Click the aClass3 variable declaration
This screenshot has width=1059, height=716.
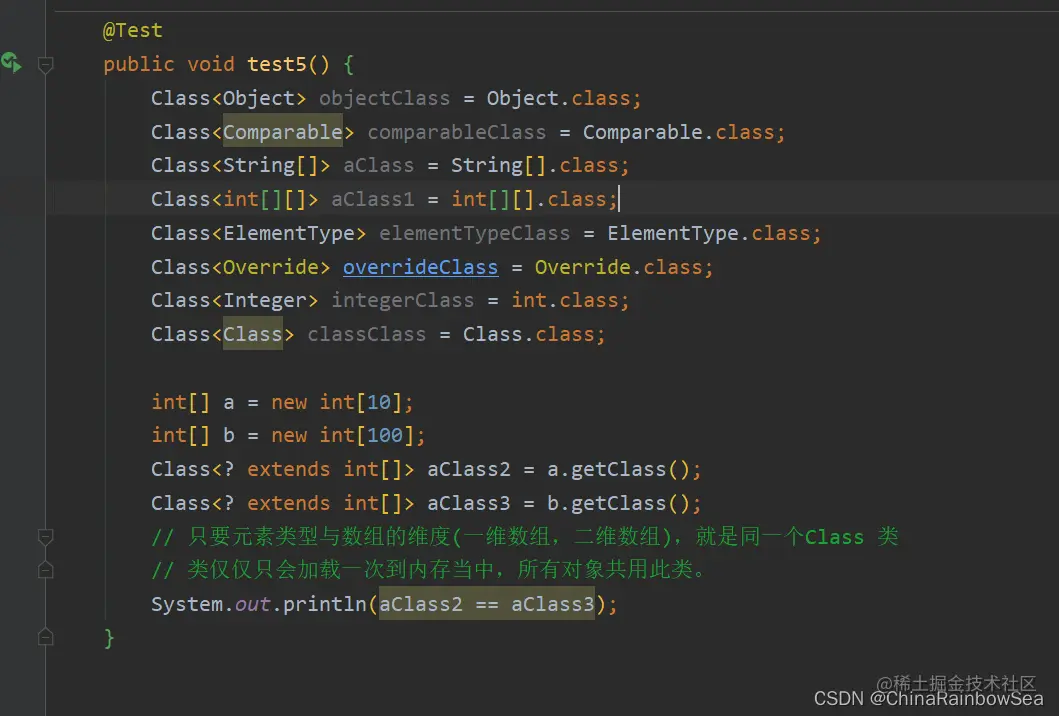(x=469, y=503)
